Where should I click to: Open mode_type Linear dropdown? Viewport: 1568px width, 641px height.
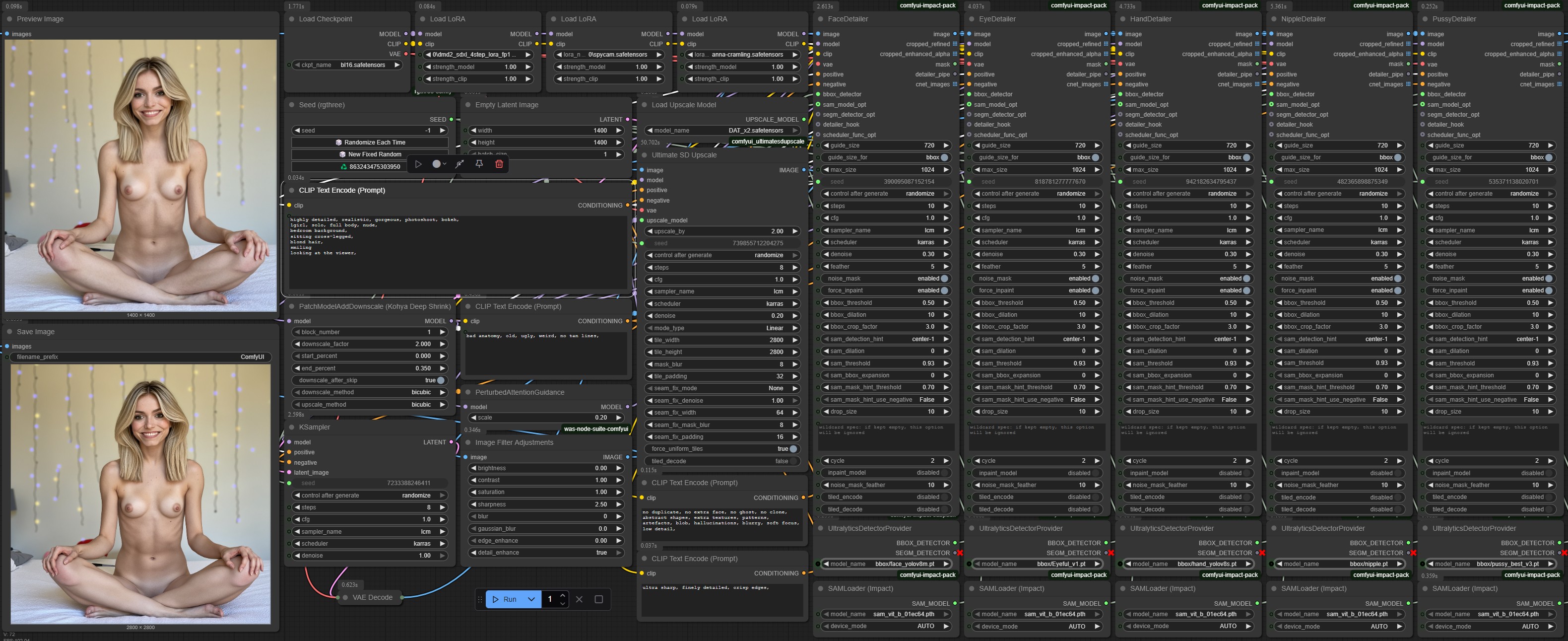point(722,328)
